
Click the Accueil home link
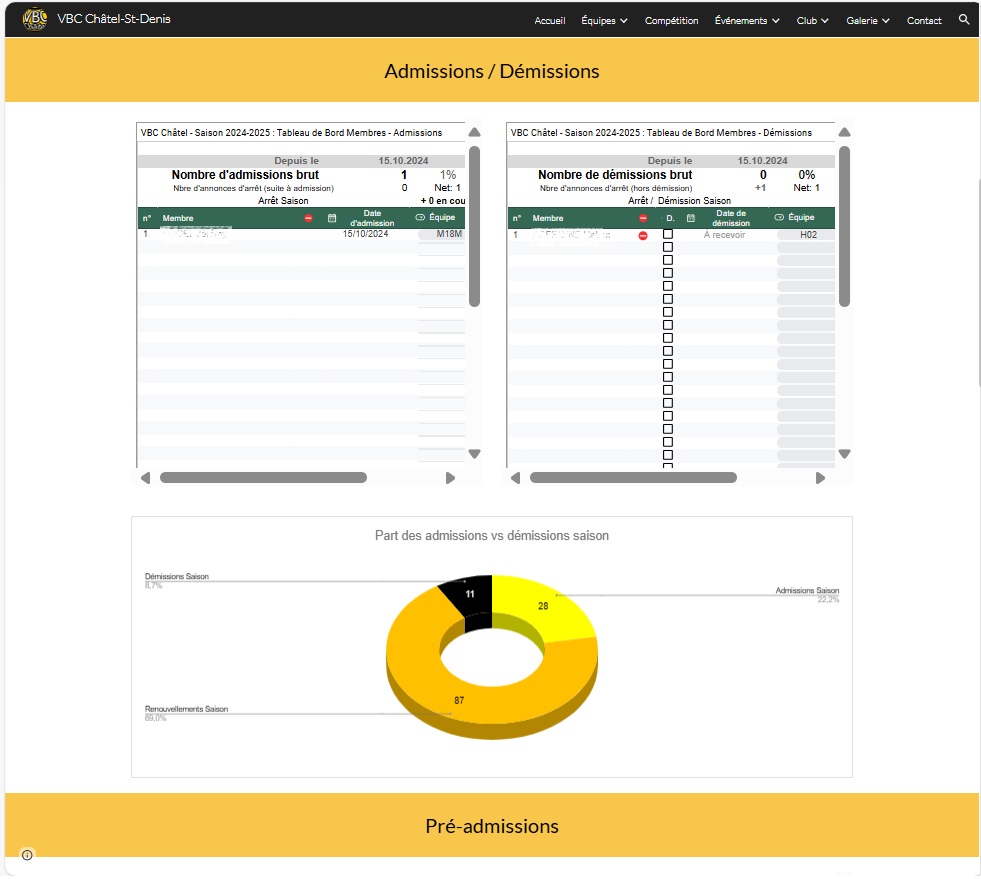tap(550, 21)
